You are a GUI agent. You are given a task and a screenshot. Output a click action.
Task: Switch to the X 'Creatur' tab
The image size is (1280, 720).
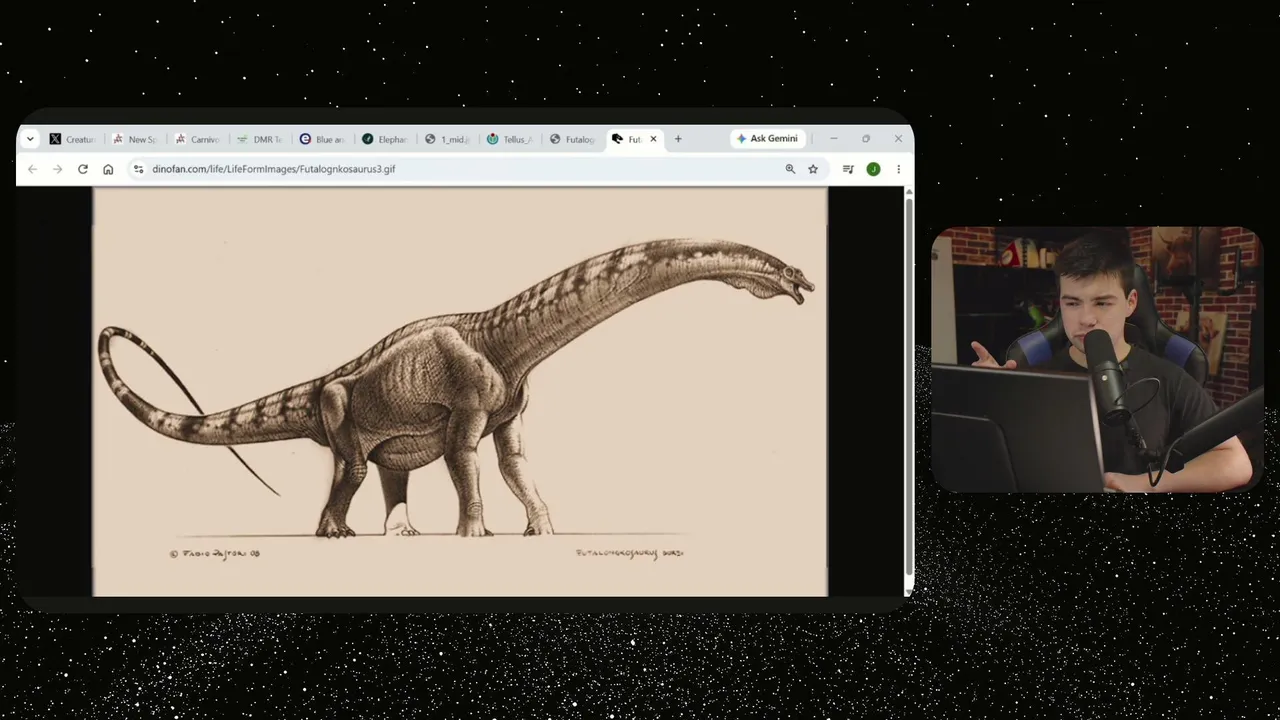(73, 139)
